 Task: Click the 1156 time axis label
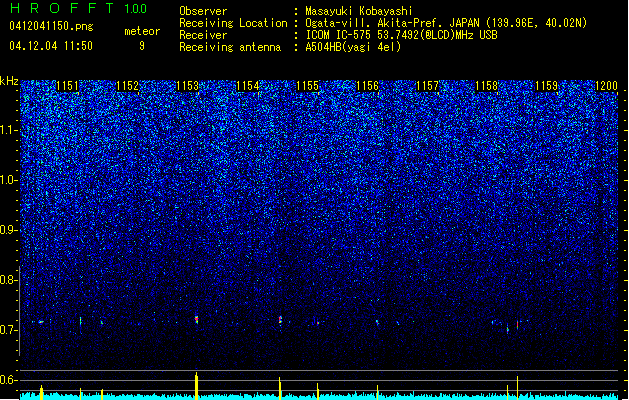click(367, 86)
